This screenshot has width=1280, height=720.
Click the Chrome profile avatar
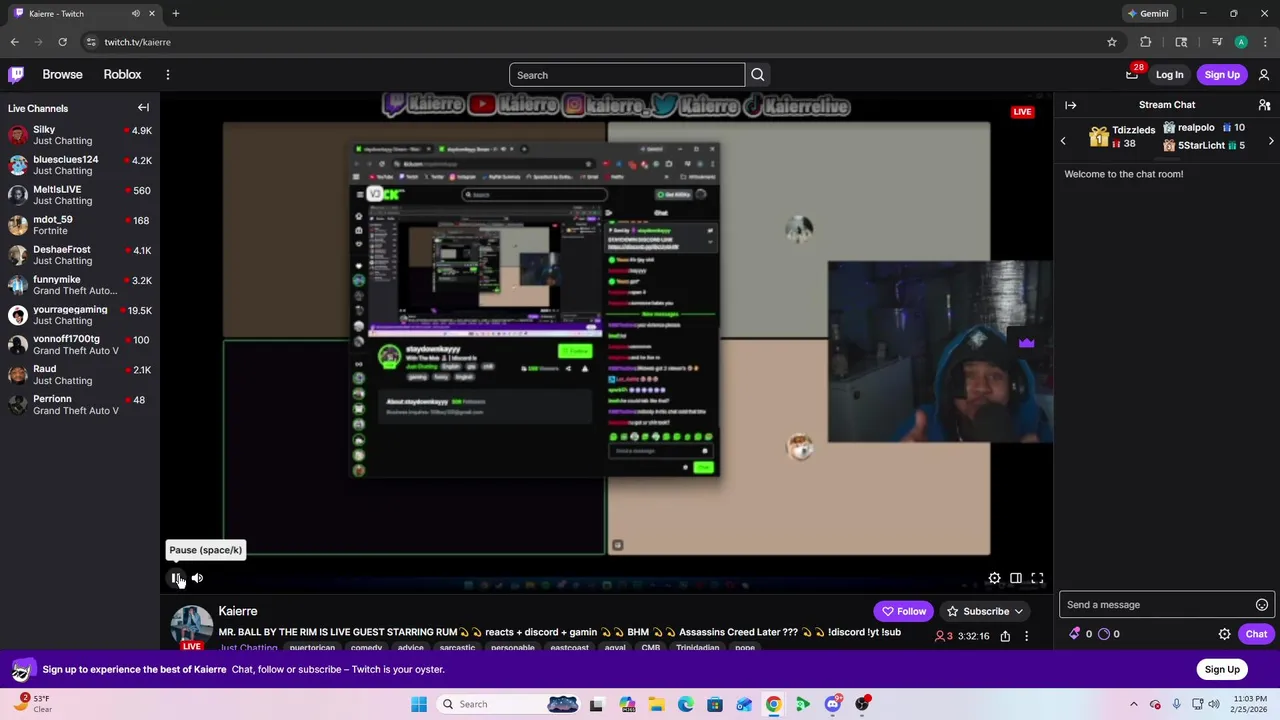[1241, 42]
